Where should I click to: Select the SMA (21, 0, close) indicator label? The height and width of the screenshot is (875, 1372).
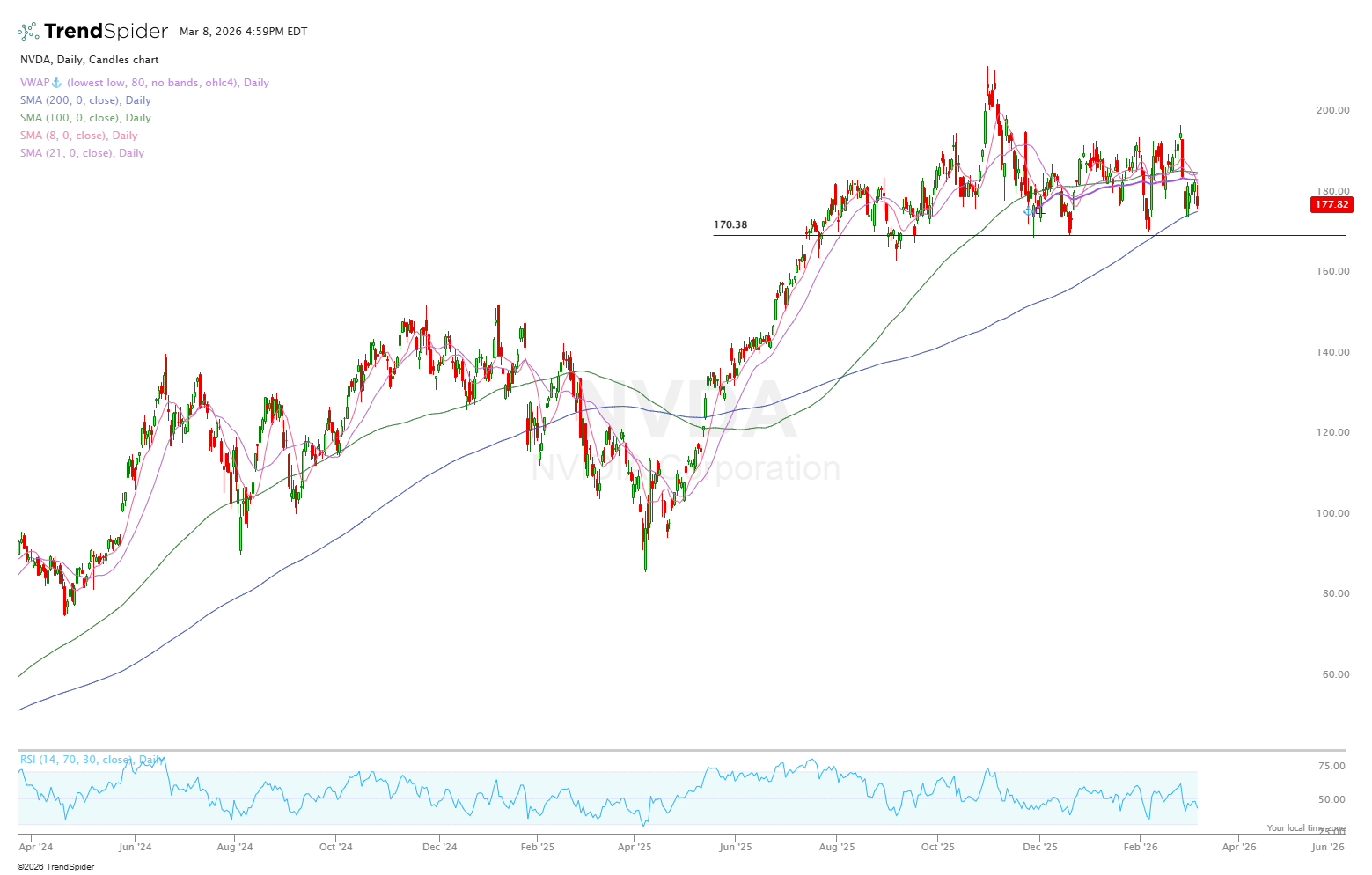click(82, 153)
